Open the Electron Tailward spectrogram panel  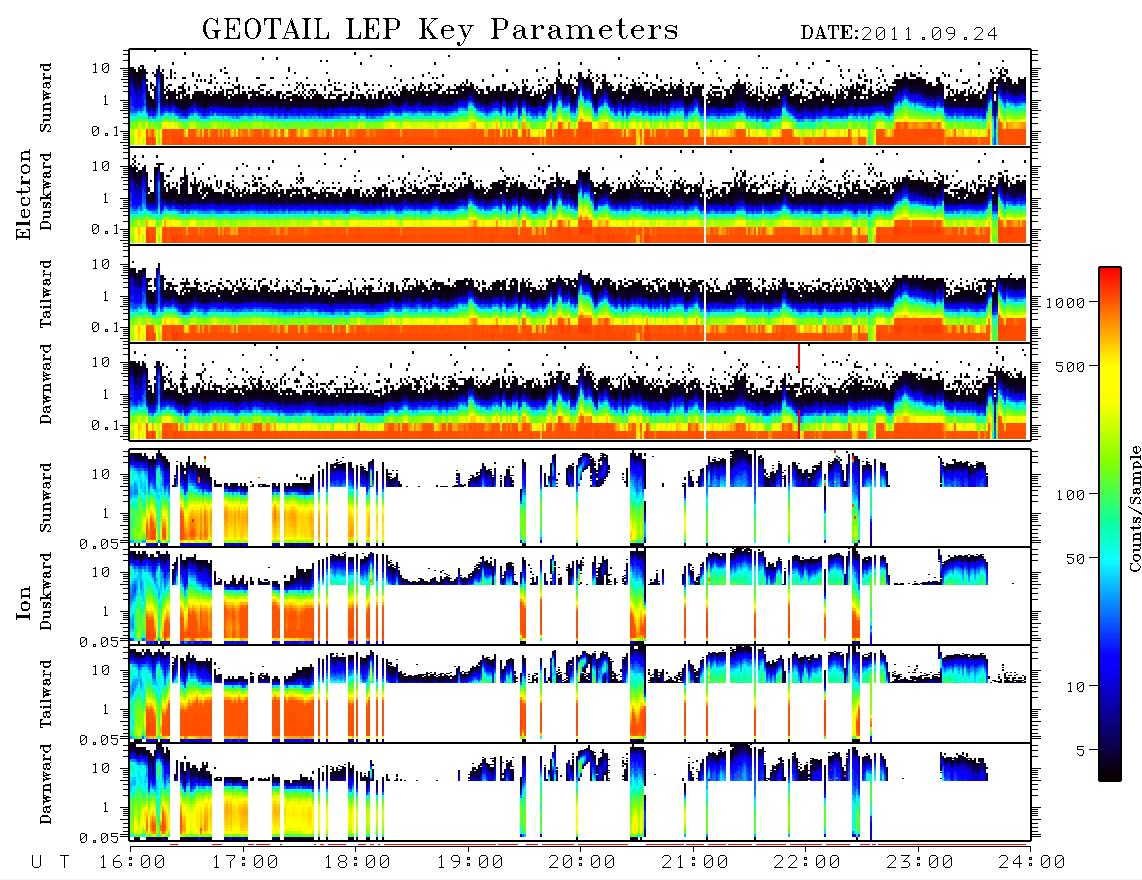(x=580, y=294)
